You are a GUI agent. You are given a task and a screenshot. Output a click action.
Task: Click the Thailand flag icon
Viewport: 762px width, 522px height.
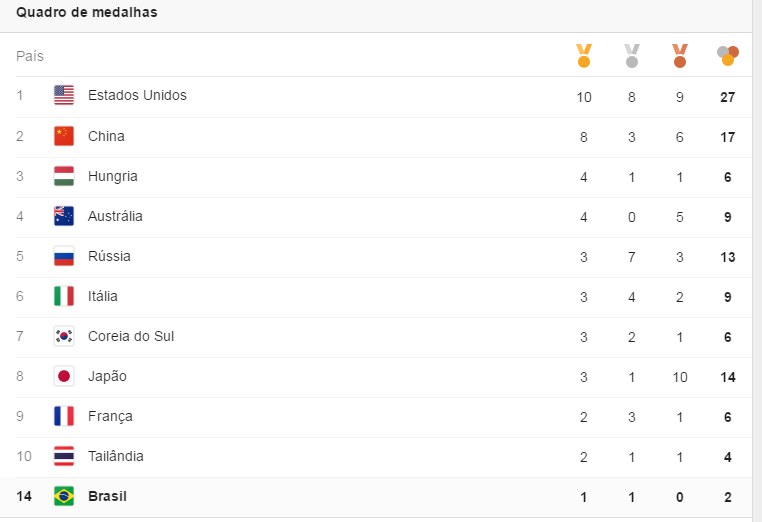coord(64,456)
